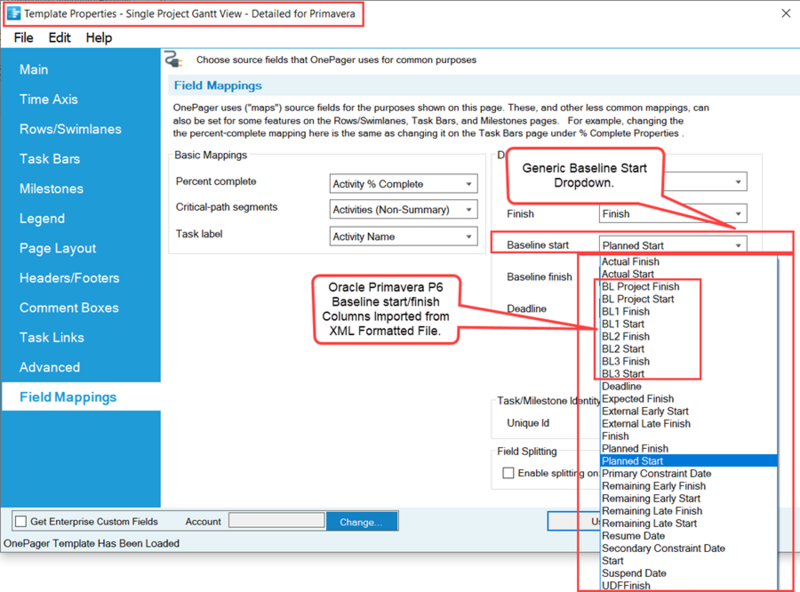Screen dimensions: 800x592
Task: Go to the Task Bars tab
Action: pyautogui.click(x=49, y=159)
